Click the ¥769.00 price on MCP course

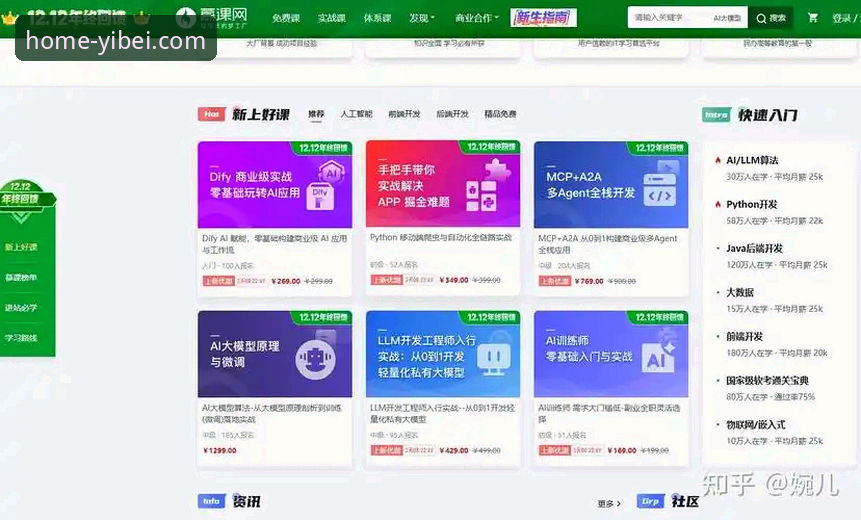tap(589, 281)
